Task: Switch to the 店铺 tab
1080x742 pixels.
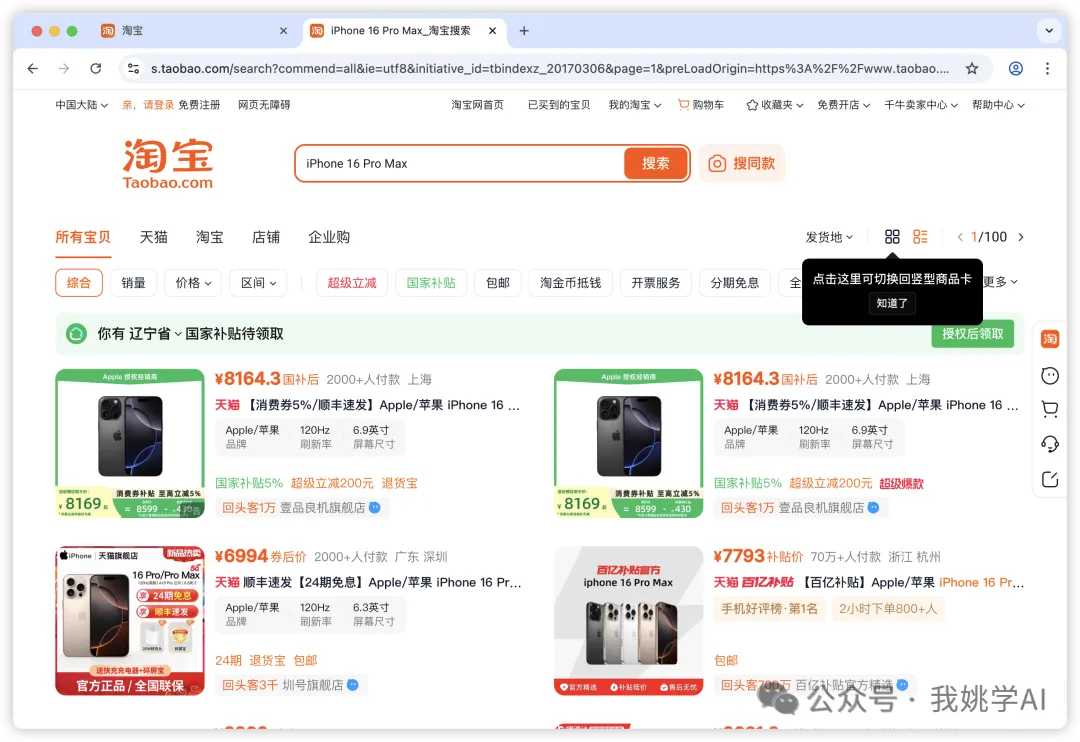Action: tap(266, 237)
